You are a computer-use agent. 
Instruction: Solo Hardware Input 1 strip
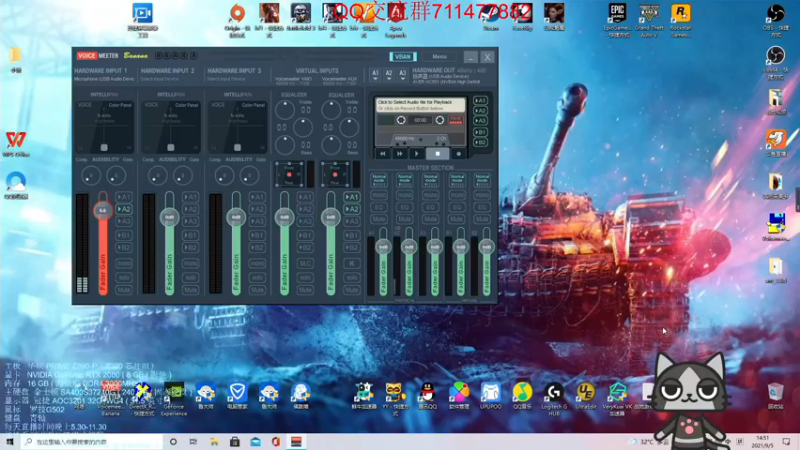click(124, 277)
